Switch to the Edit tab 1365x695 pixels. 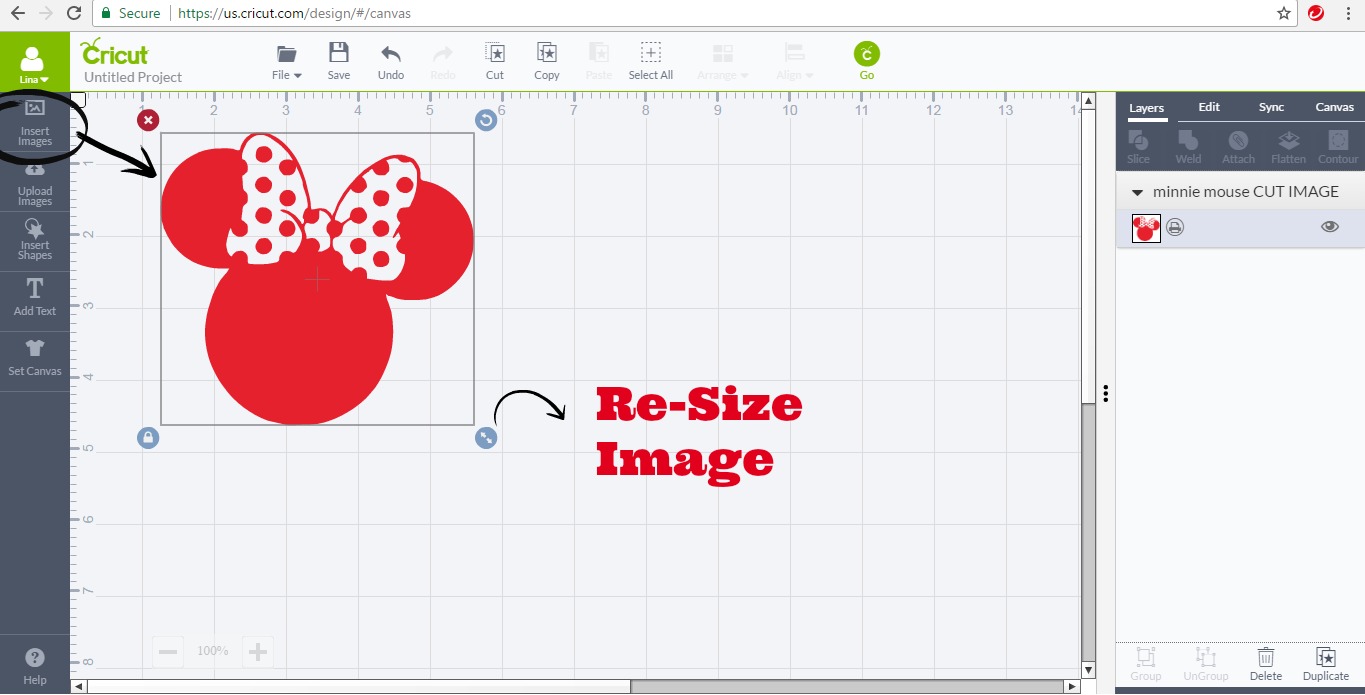pyautogui.click(x=1209, y=108)
